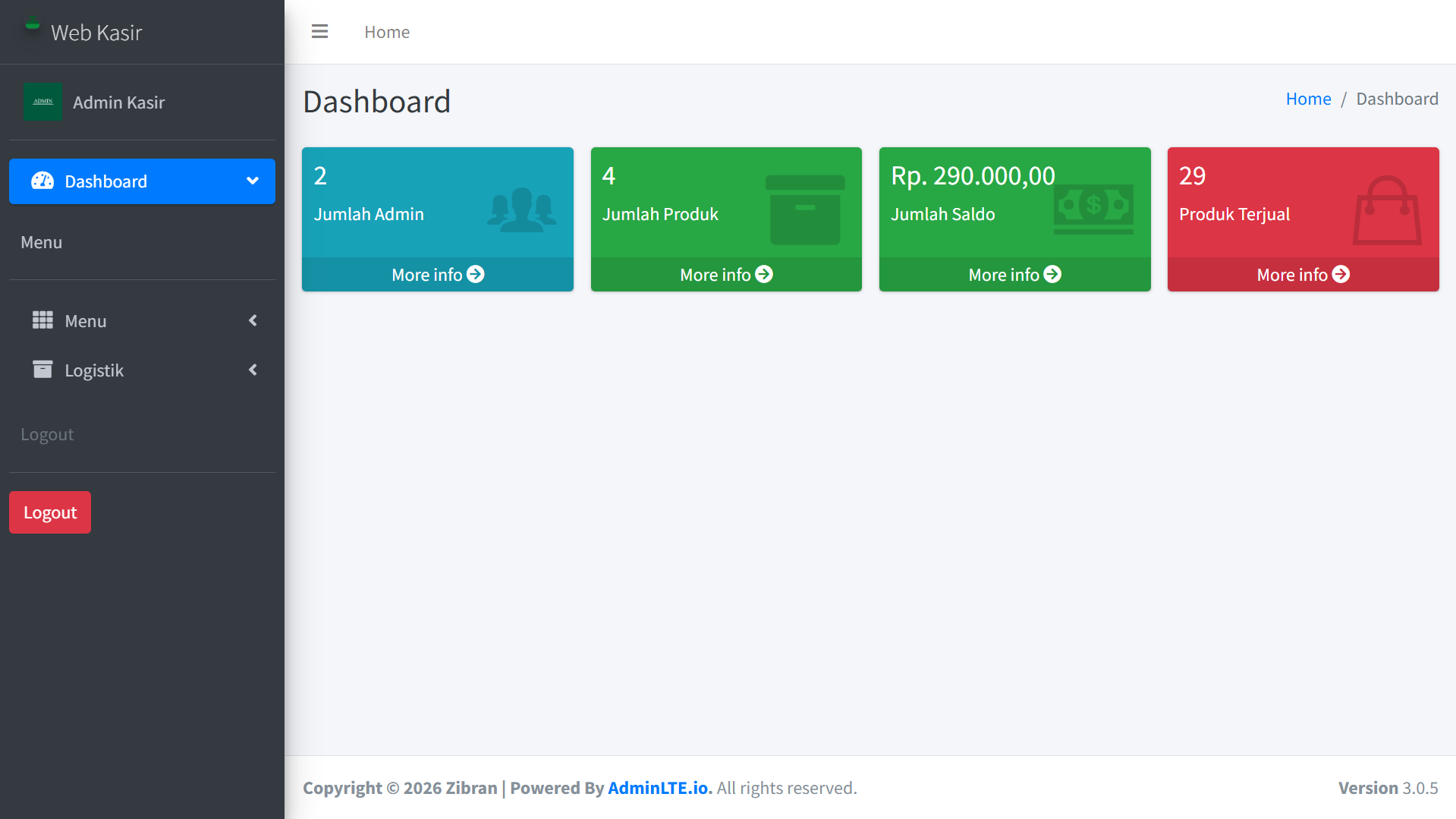
Task: Visit the AdminLTE.io footer link
Action: 658,788
